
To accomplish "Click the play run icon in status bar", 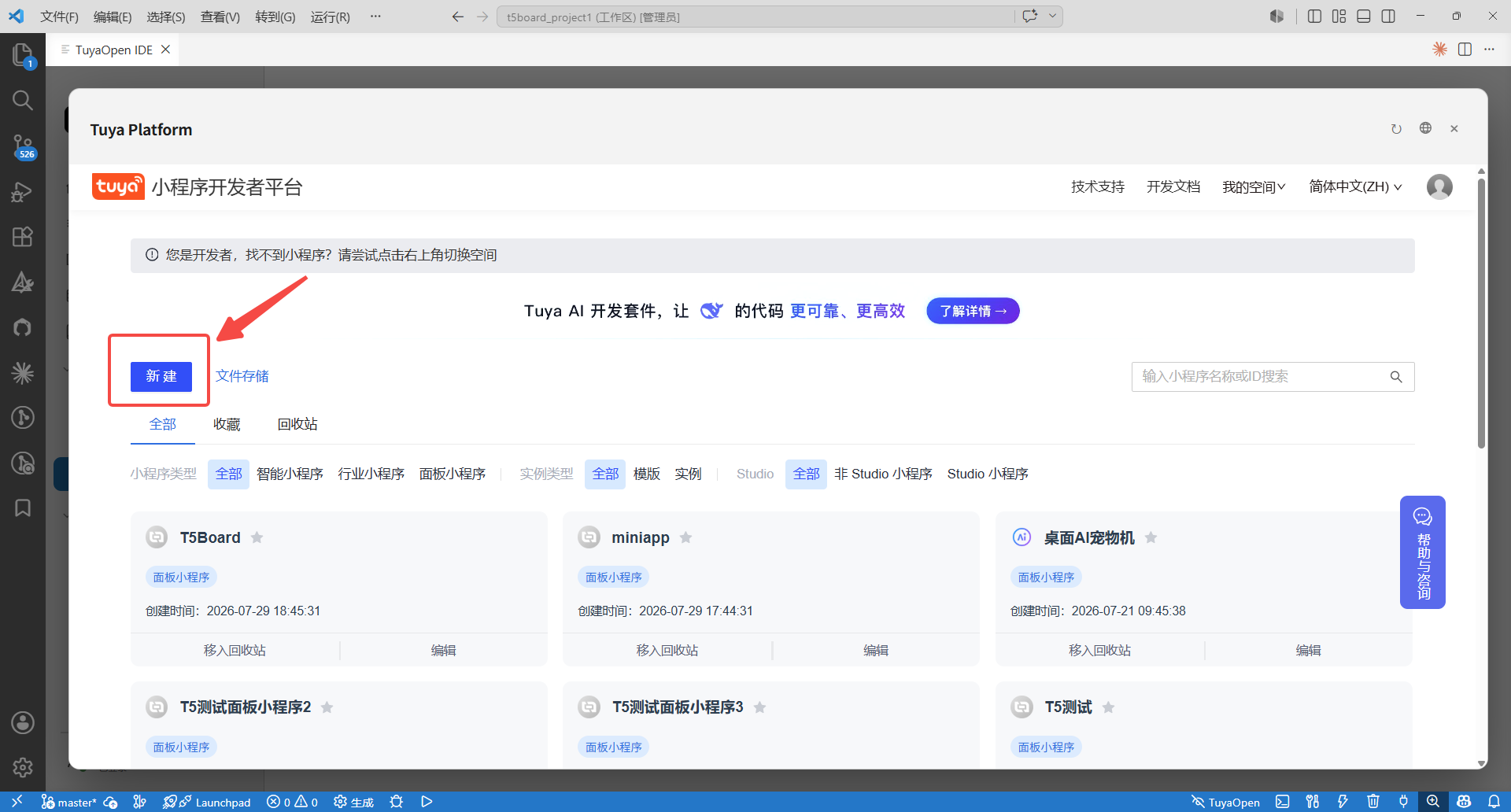I will point(427,802).
